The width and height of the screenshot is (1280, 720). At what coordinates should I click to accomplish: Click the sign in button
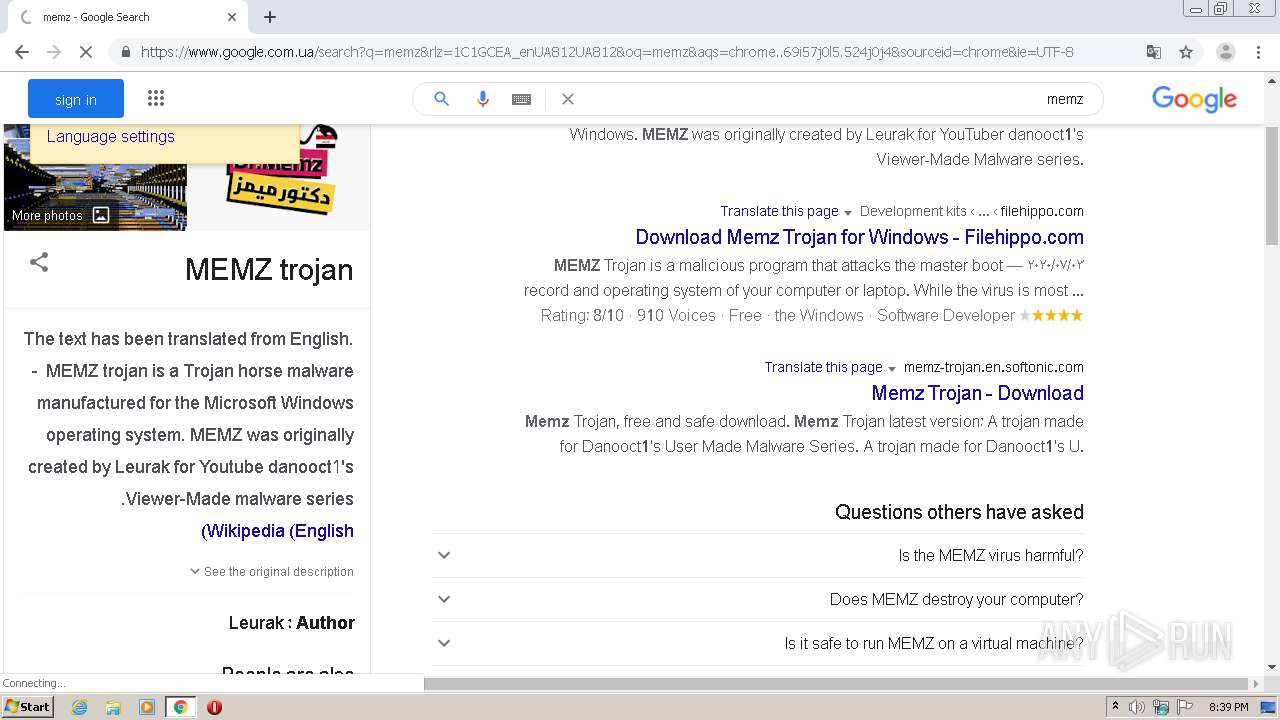(x=76, y=99)
